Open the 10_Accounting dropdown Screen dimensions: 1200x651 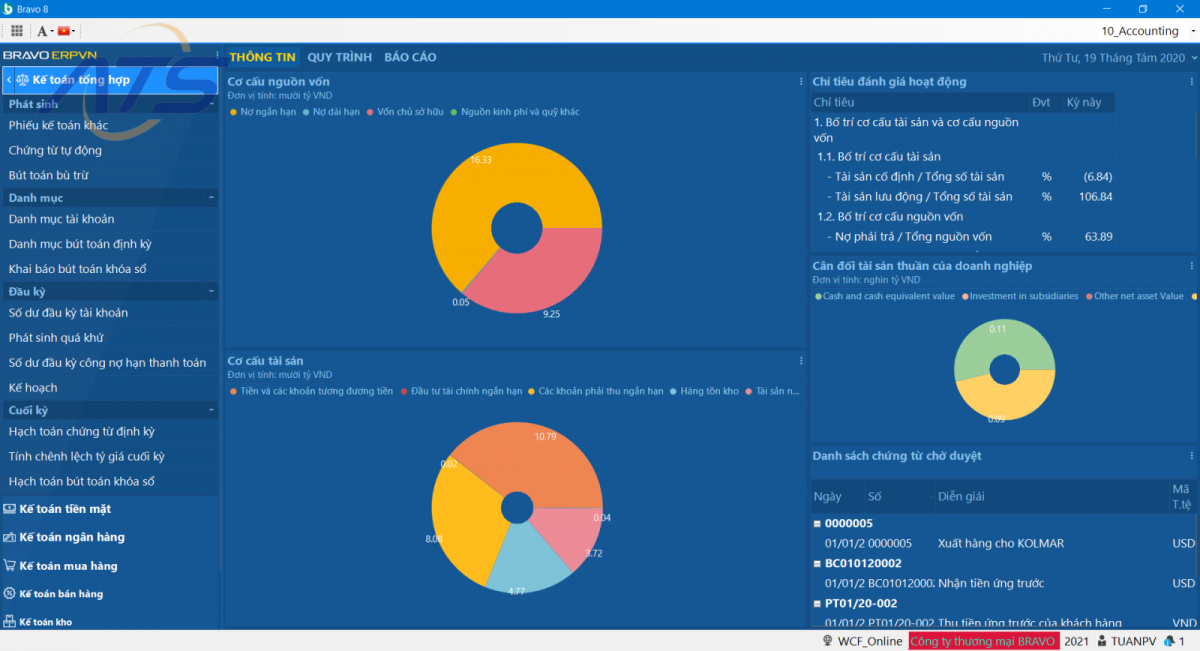coord(1146,31)
